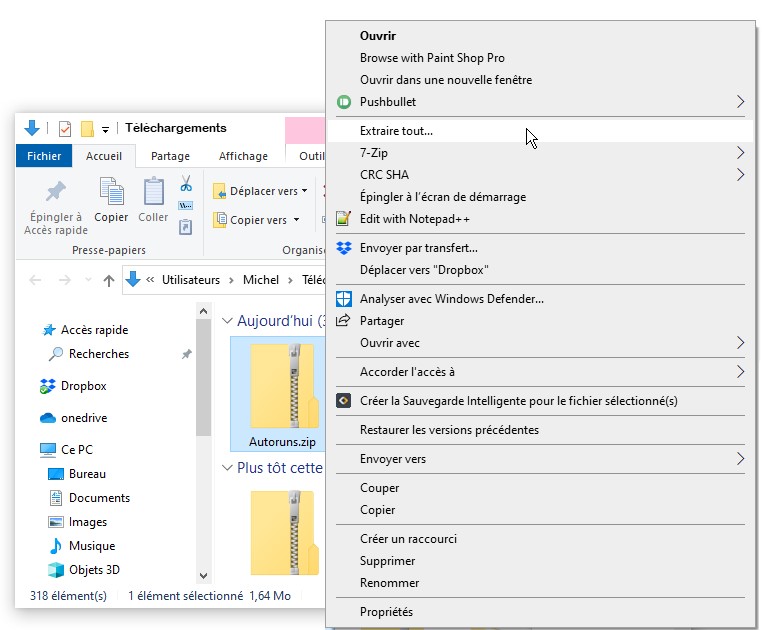Click the Properties checkmark icon in title bar
The height and width of the screenshot is (630, 764).
(x=65, y=129)
